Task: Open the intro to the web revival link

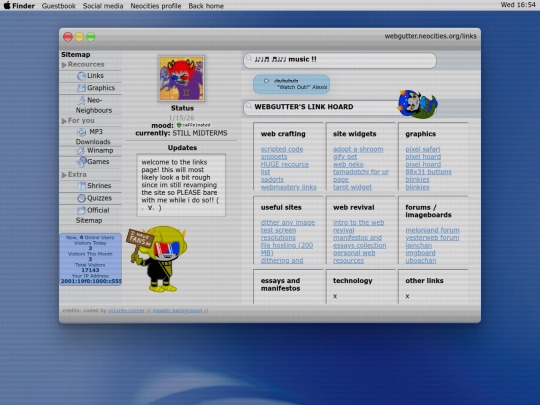Action: 359,226
